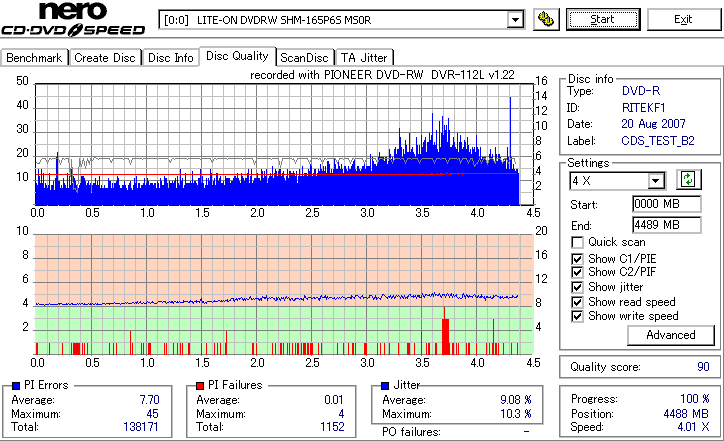Click the Start button
The height and width of the screenshot is (441, 724).
603,19
